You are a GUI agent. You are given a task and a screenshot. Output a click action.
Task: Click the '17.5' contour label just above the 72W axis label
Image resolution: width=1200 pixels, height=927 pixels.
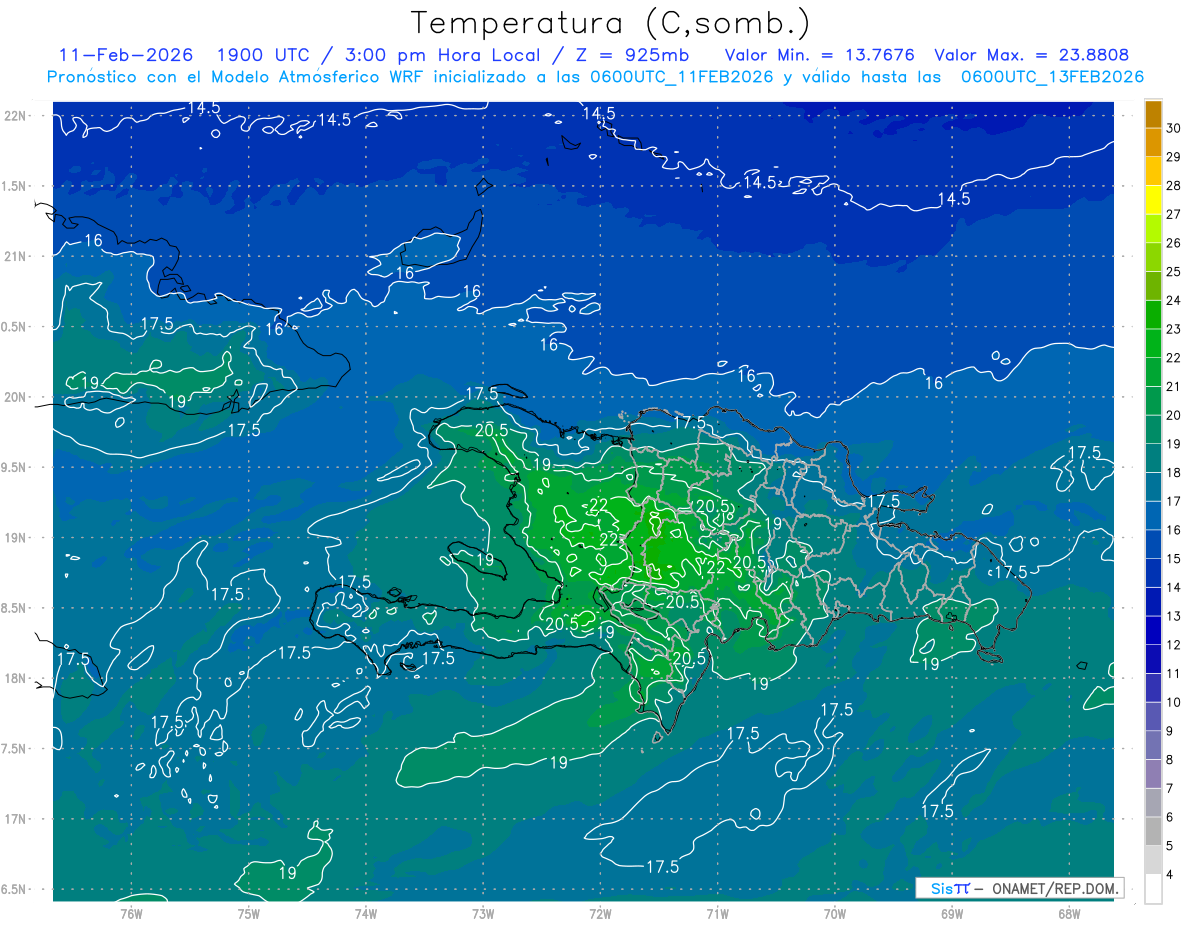[662, 866]
